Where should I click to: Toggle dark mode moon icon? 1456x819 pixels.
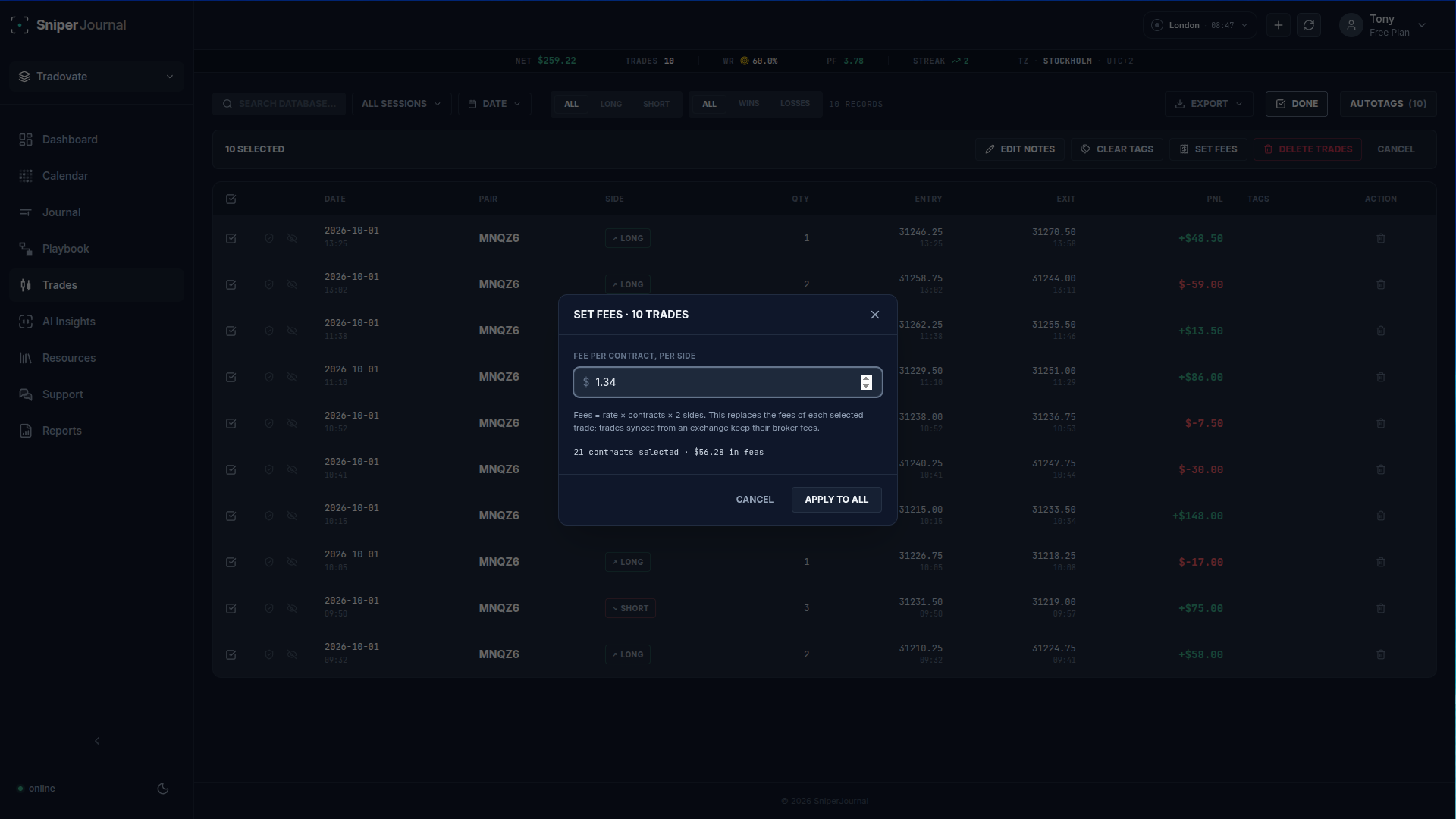pyautogui.click(x=163, y=789)
